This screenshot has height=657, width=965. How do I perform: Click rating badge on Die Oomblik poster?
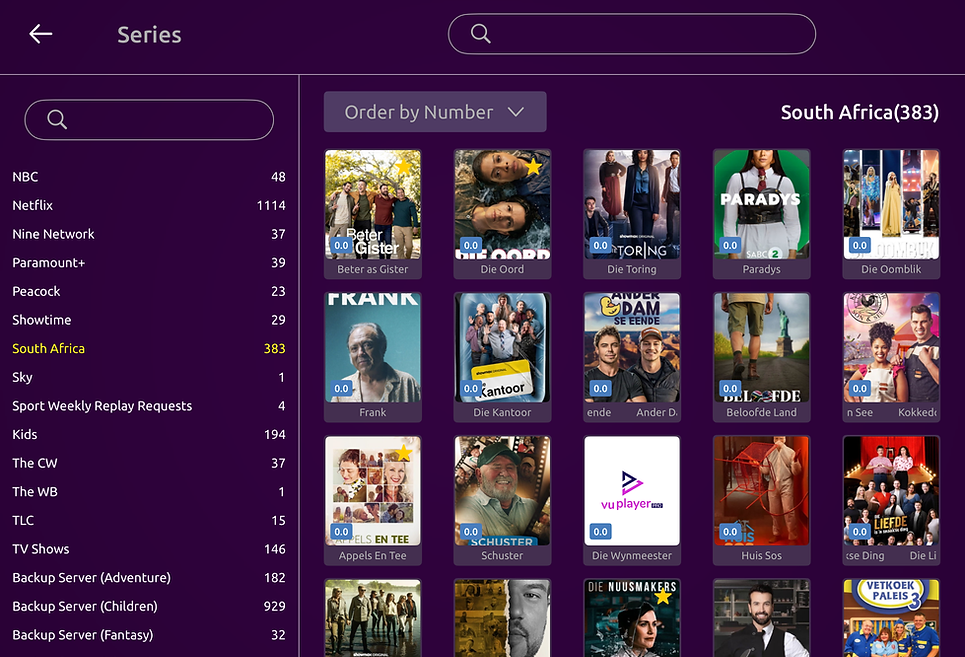pos(860,245)
